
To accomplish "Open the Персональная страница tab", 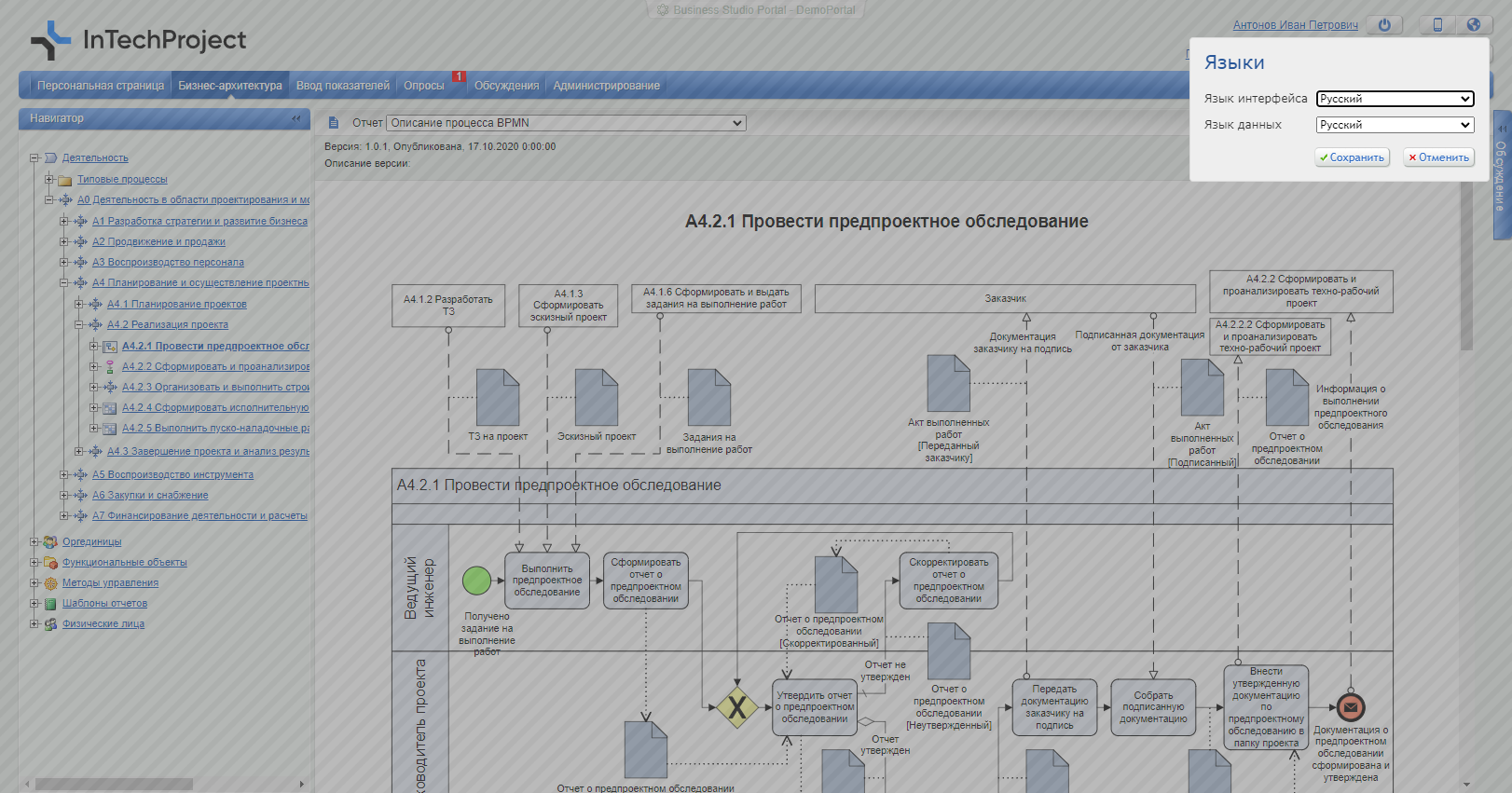I will 101,86.
